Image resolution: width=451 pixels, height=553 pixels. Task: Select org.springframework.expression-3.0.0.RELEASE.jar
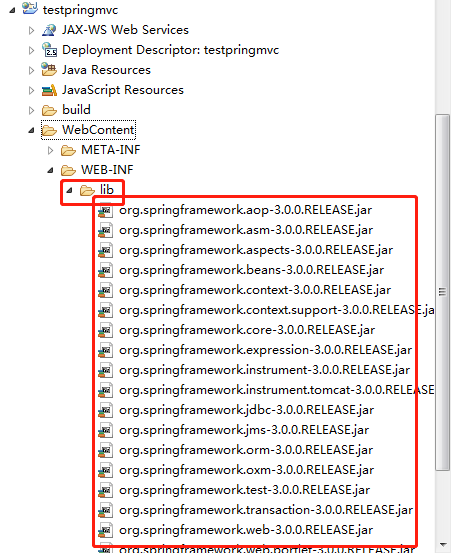pyautogui.click(x=266, y=351)
